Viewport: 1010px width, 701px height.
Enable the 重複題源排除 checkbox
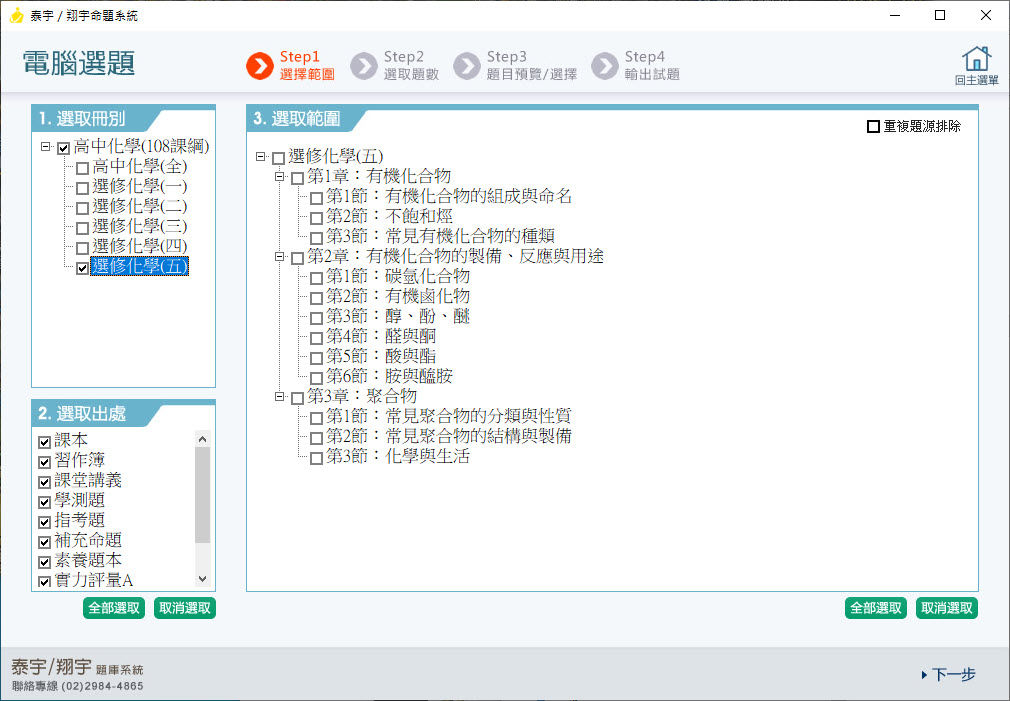coord(873,127)
